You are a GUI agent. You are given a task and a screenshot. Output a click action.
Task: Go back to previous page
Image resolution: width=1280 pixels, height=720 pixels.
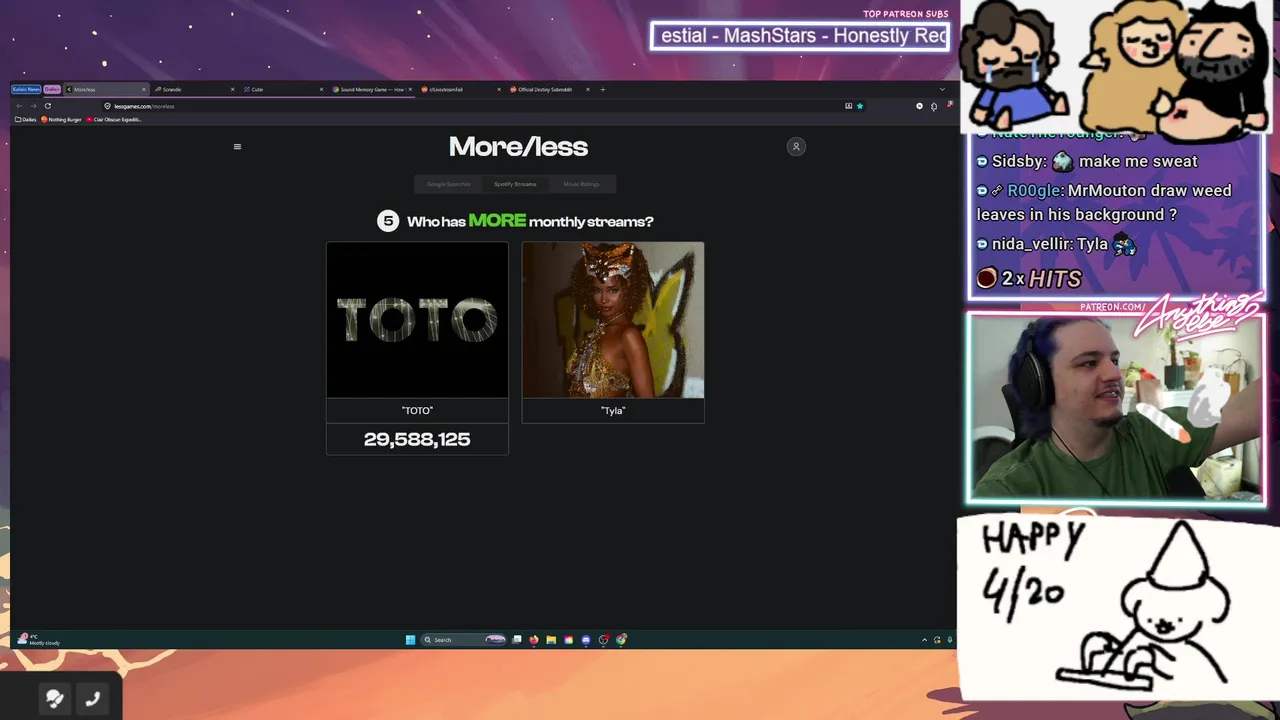pos(19,106)
